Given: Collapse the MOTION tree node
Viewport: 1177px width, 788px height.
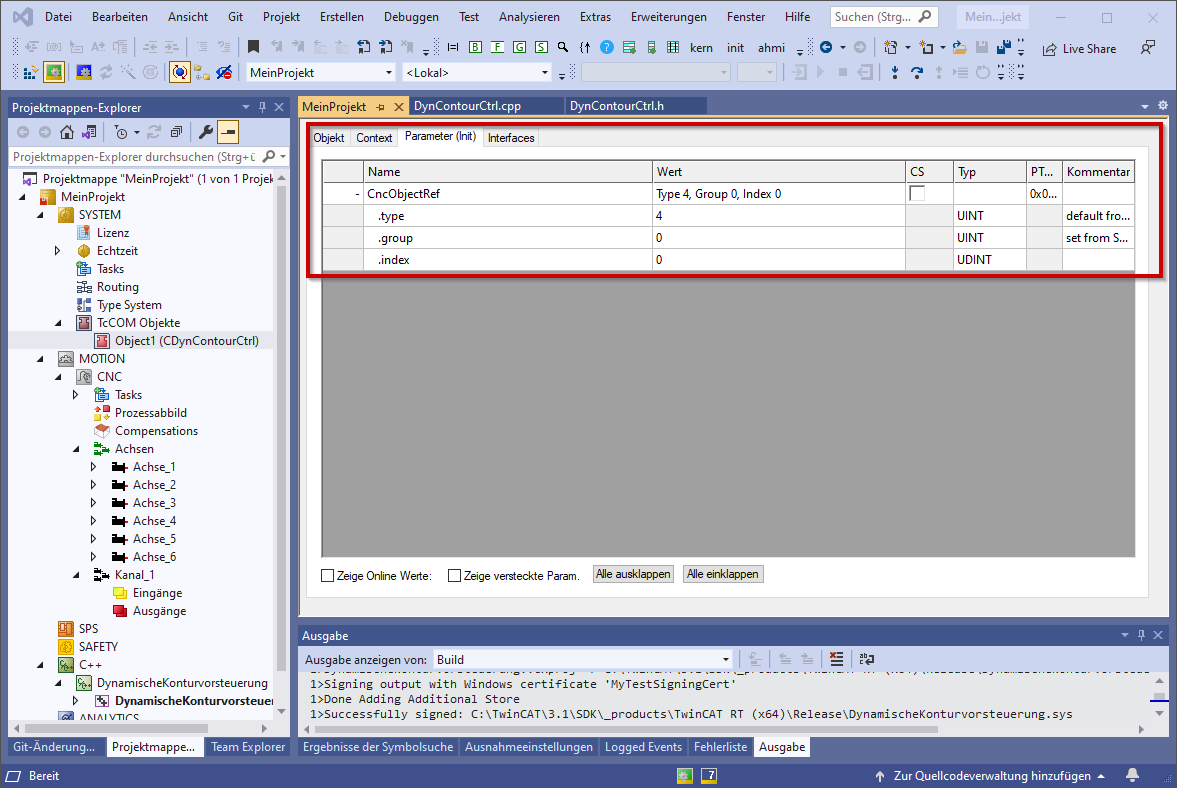Looking at the screenshot, I should [41, 359].
